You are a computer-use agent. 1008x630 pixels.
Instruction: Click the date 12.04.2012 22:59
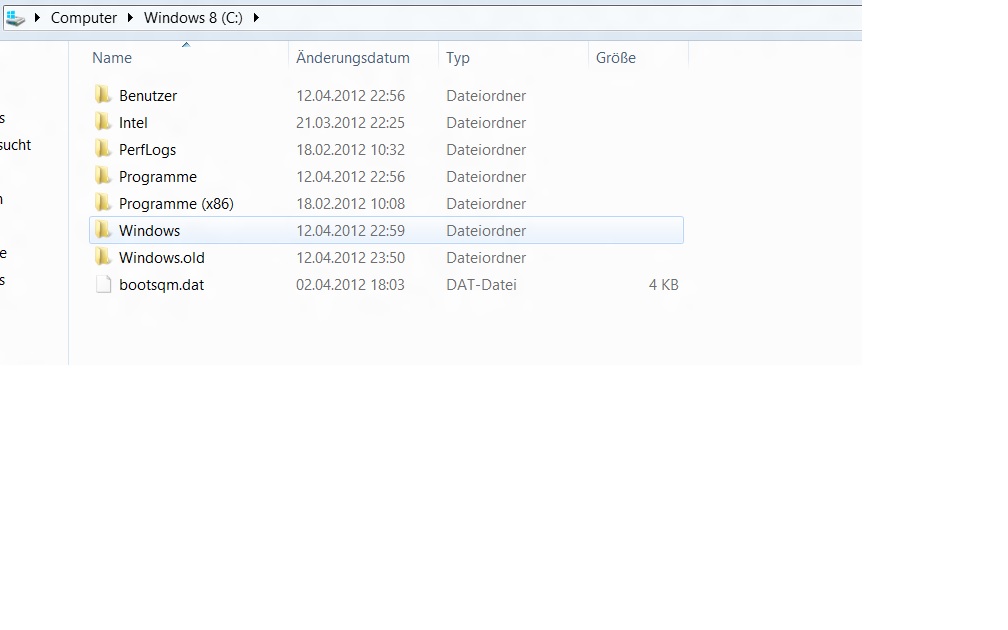(350, 231)
